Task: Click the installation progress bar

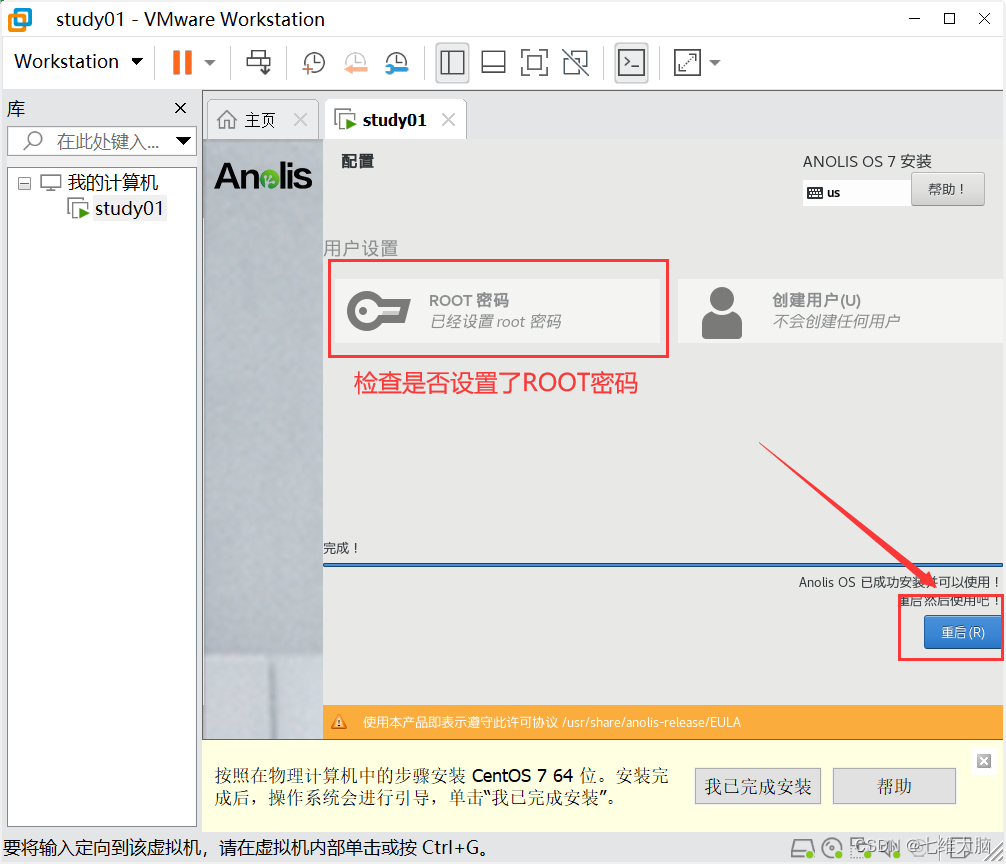Action: (663, 565)
